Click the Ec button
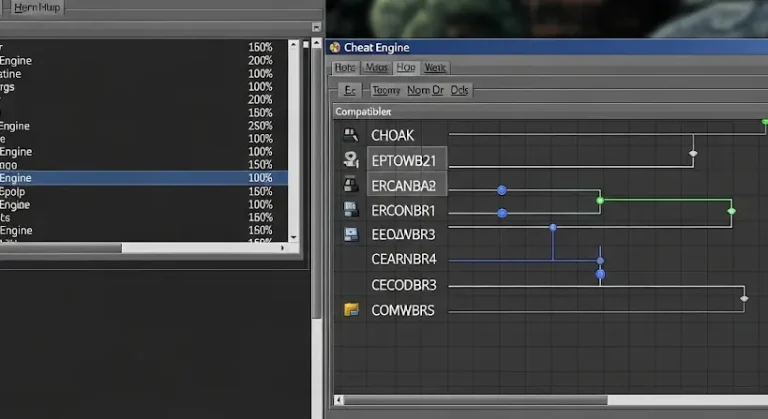The image size is (768, 419). click(x=350, y=90)
